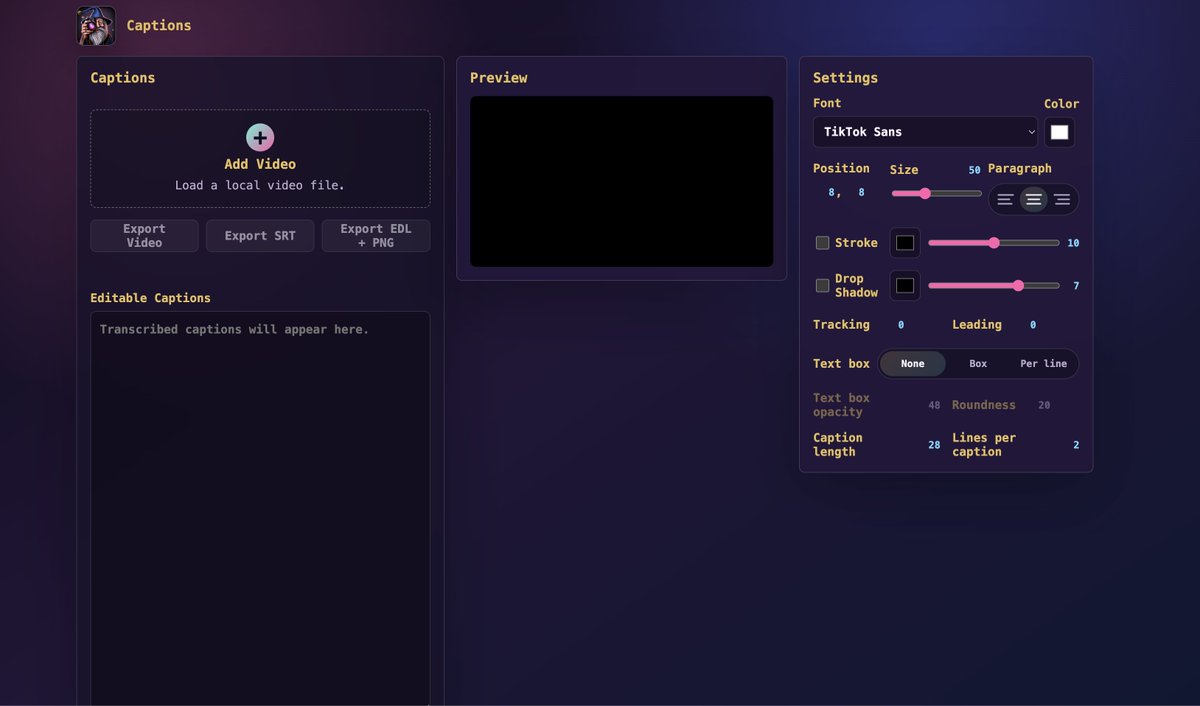
Task: Click Export EDL + PNG button
Action: pos(376,236)
